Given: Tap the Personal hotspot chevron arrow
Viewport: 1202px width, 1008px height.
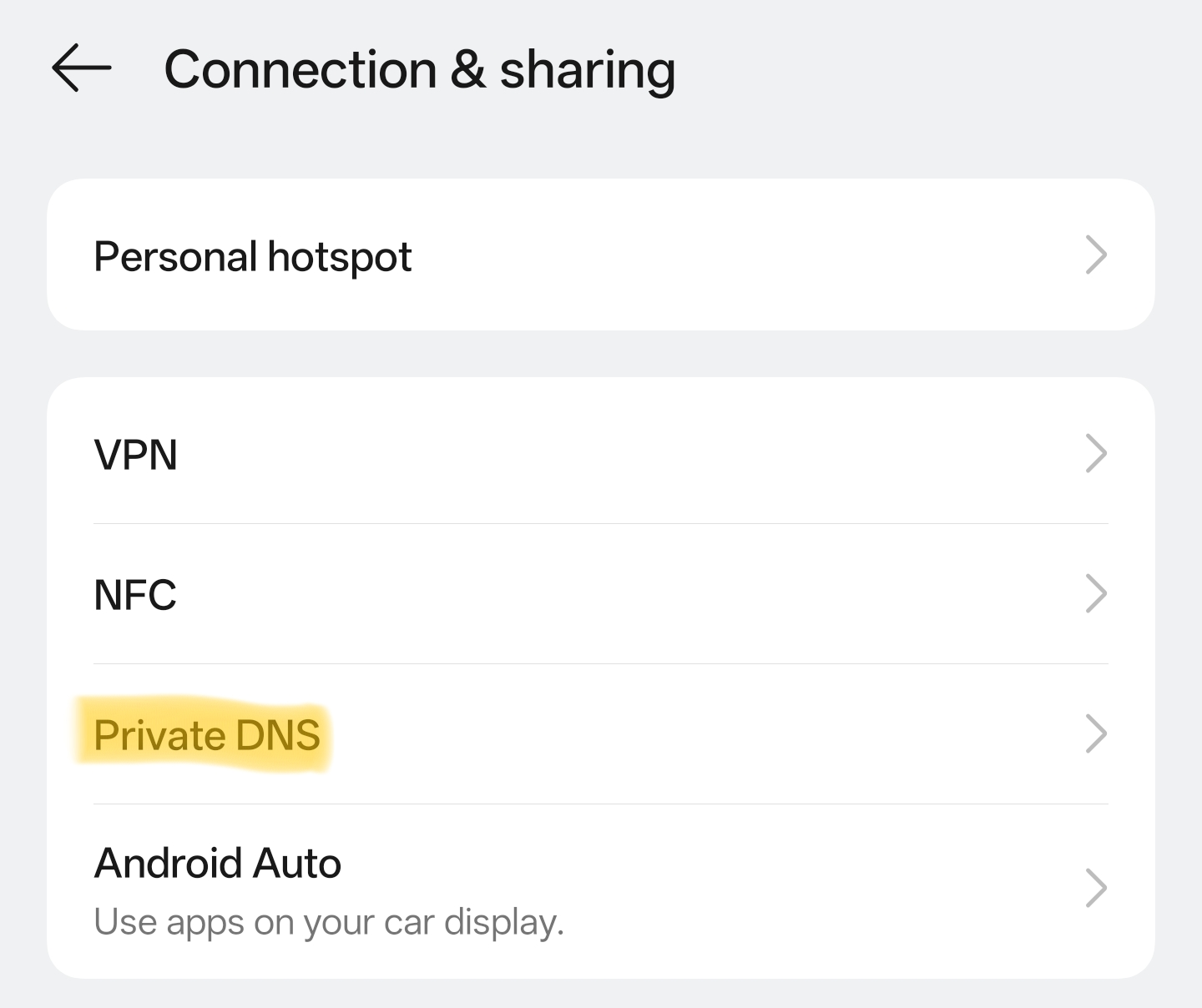Looking at the screenshot, I should coord(1095,255).
